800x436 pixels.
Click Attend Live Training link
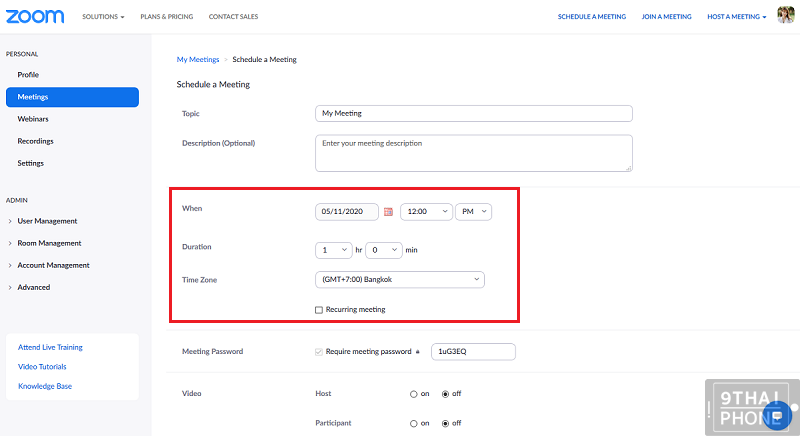[50, 347]
